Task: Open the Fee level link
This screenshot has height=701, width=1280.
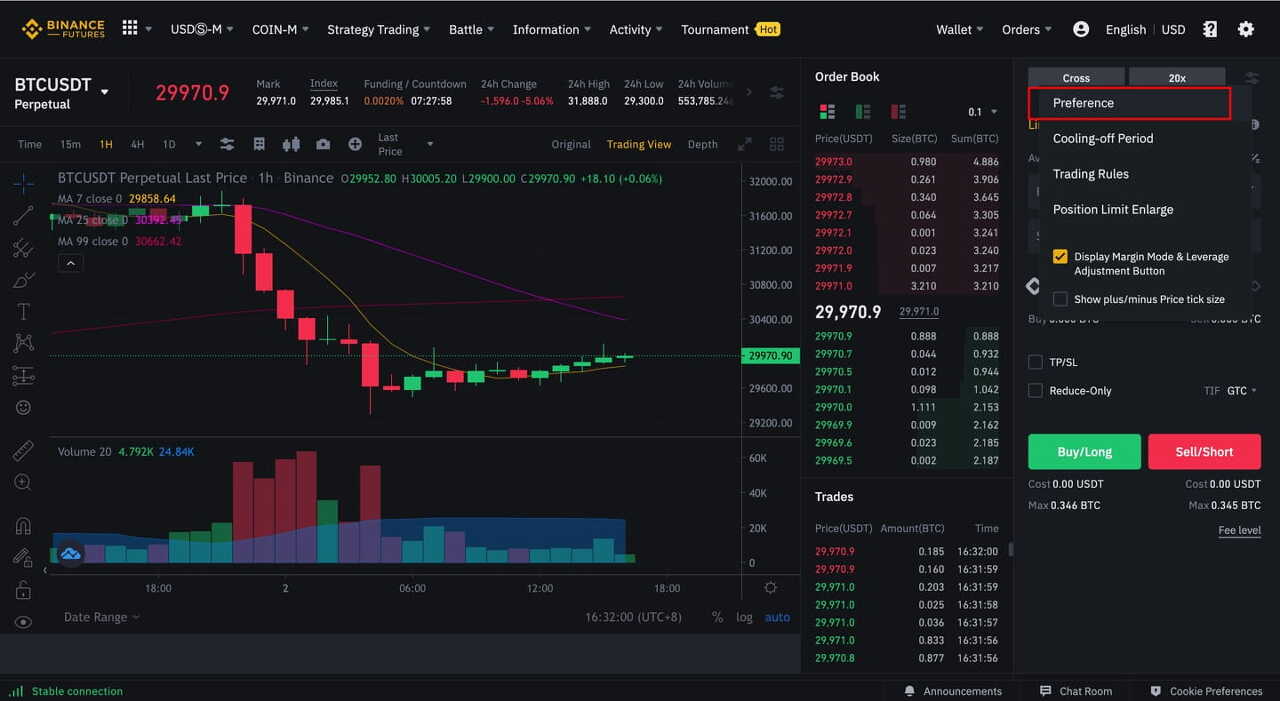Action: (1239, 530)
